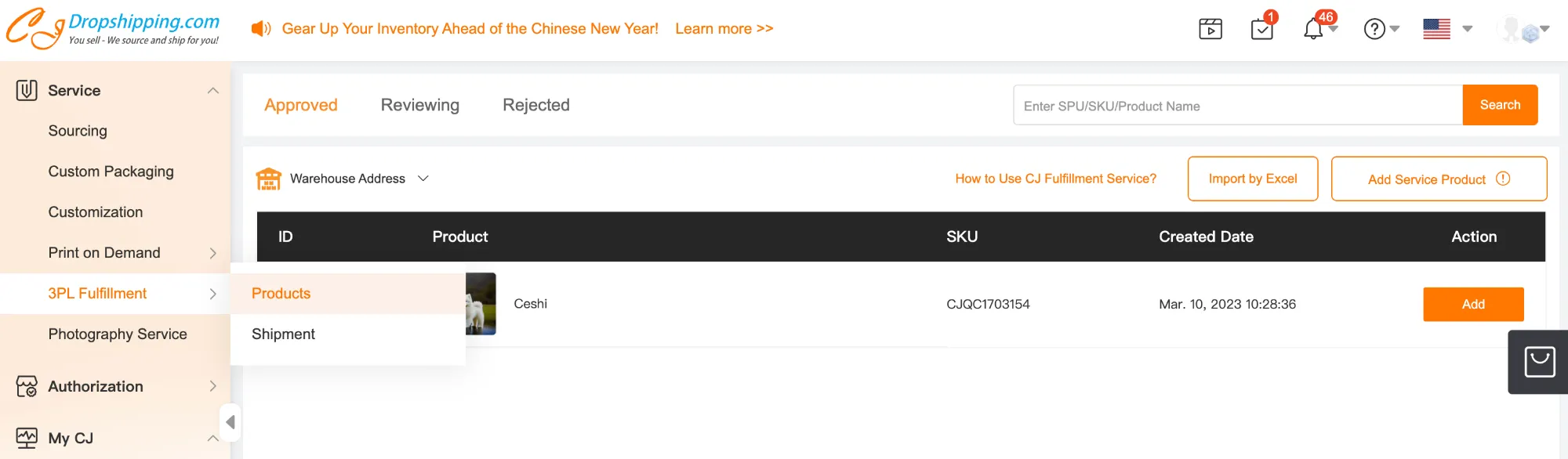Click the announcement speaker icon
This screenshot has width=1568, height=459.
(x=260, y=29)
